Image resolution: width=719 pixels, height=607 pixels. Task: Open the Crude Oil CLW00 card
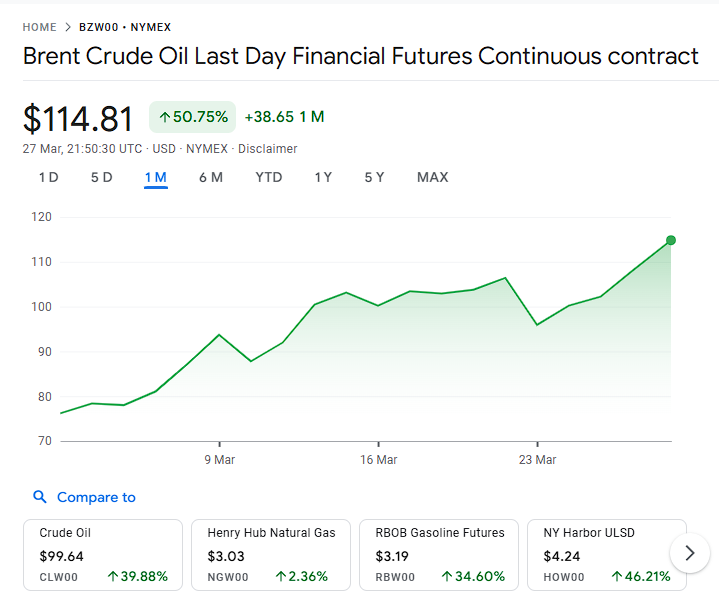click(x=103, y=554)
